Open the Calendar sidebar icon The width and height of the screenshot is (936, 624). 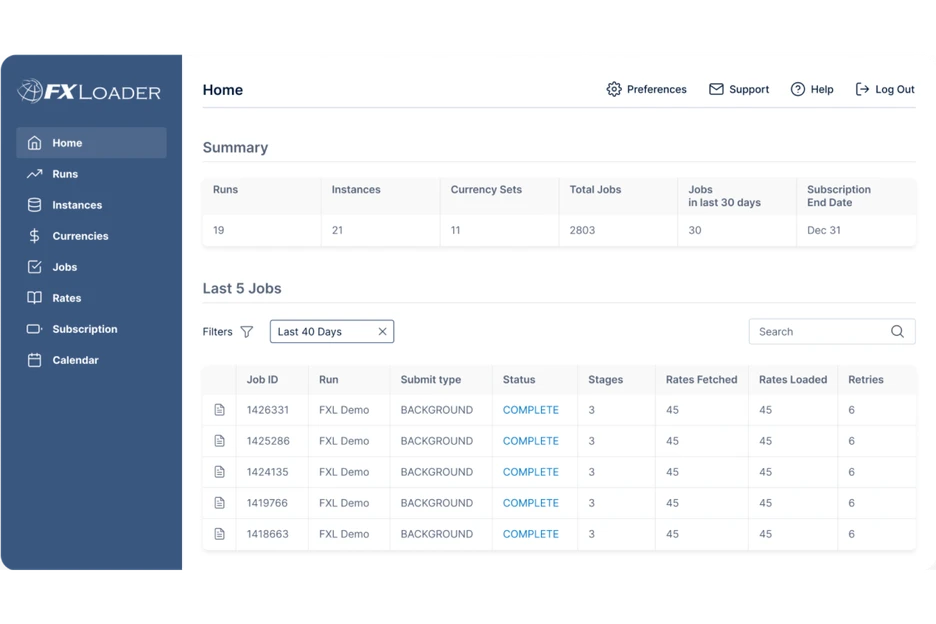(x=35, y=359)
